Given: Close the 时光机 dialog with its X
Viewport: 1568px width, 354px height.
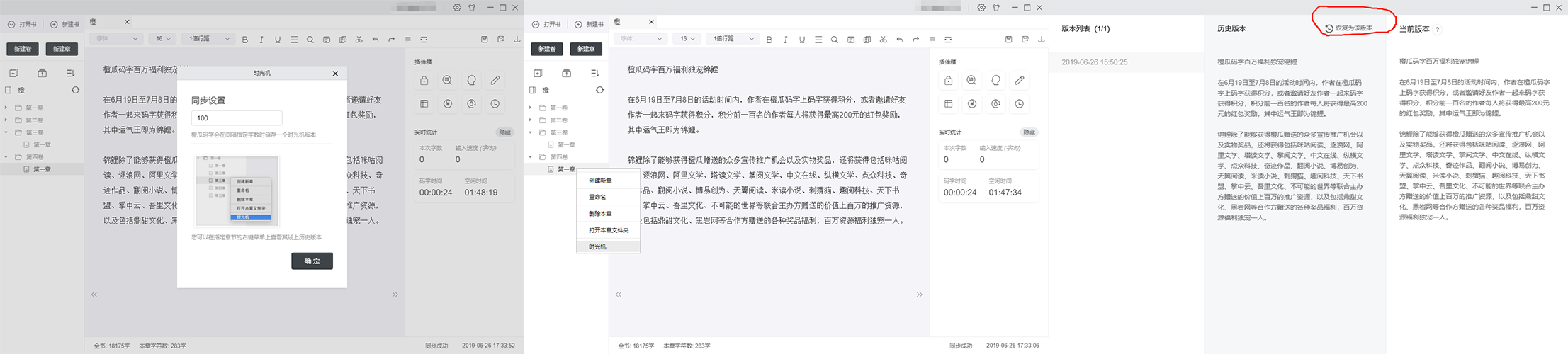Looking at the screenshot, I should (x=336, y=73).
